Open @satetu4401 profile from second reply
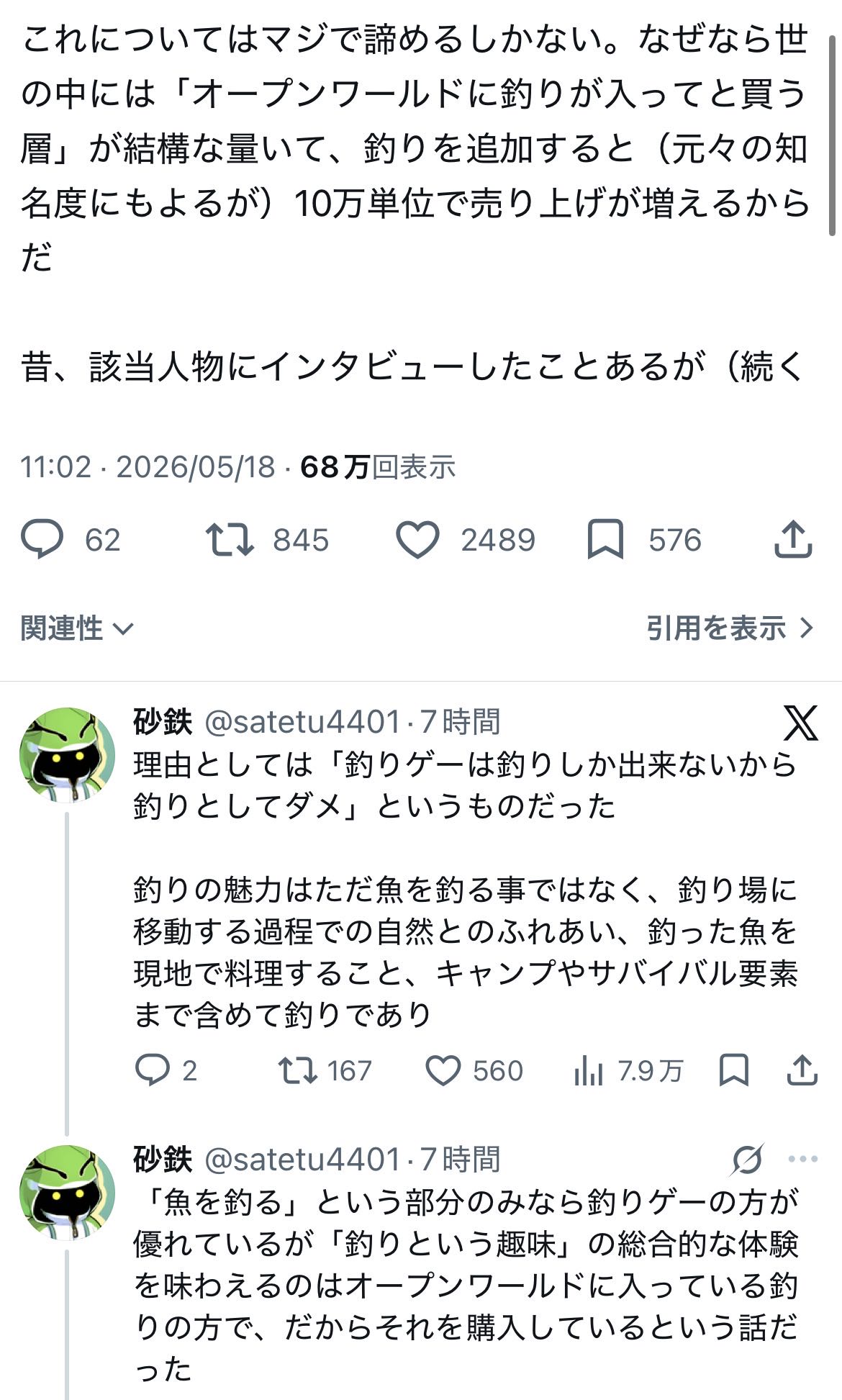This screenshot has height=1400, width=842. click(302, 1159)
